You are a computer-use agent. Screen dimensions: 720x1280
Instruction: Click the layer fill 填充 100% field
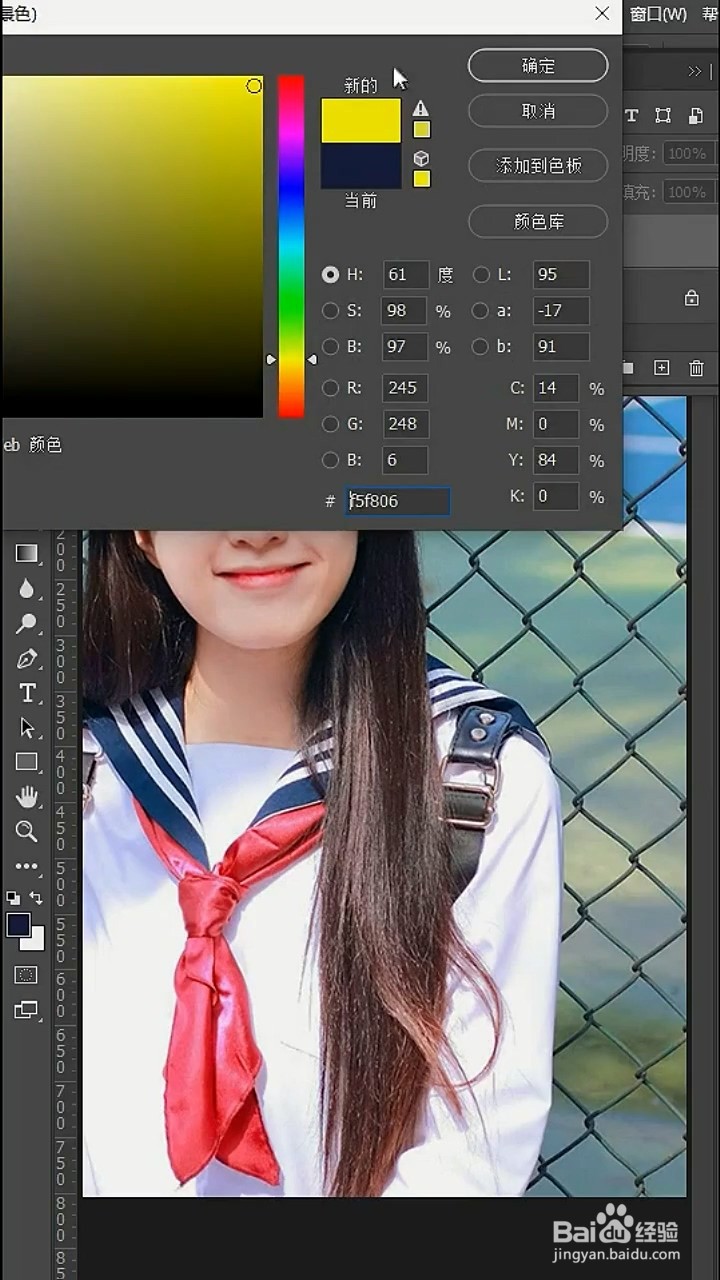tap(688, 192)
